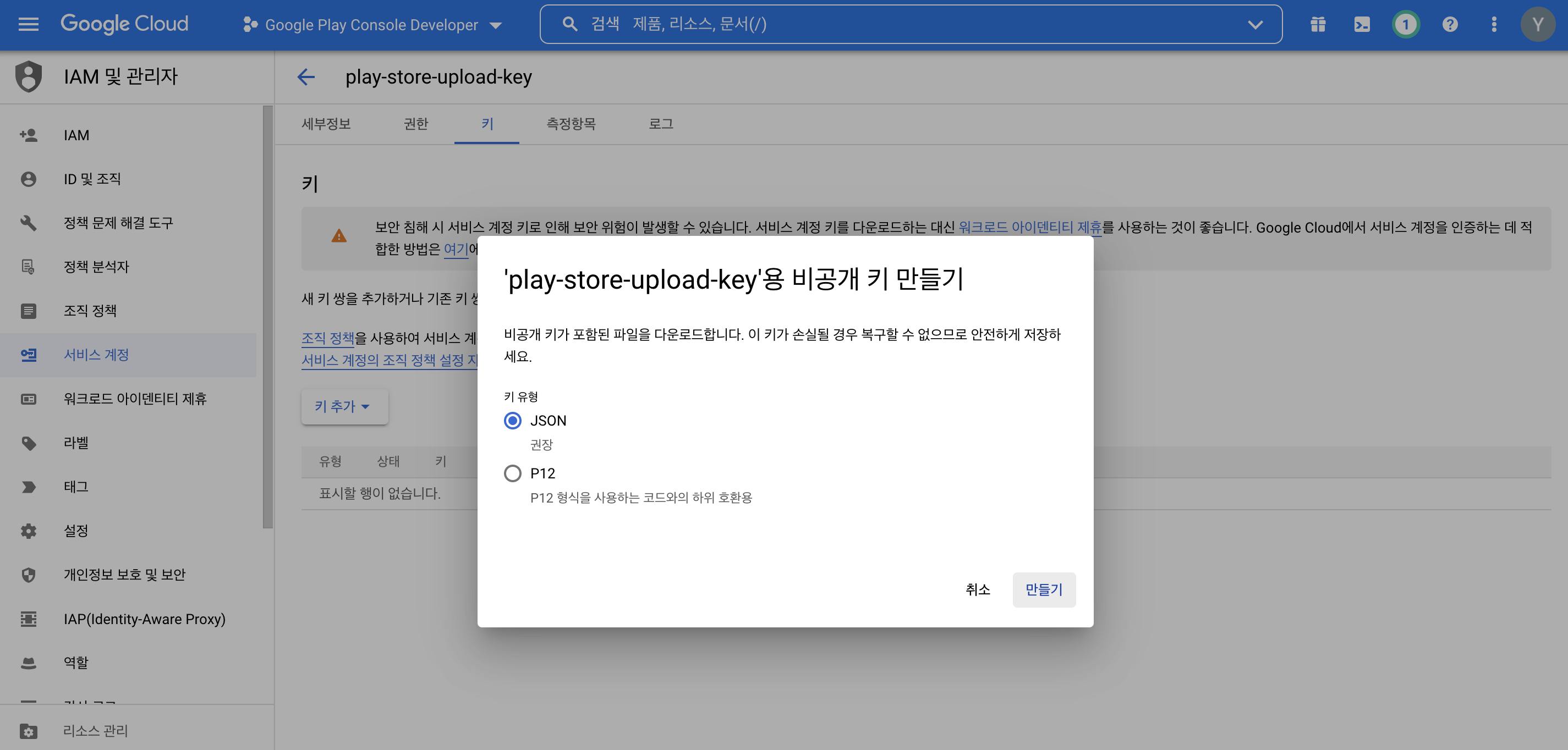Open the three-dot settings menu

point(1494,24)
